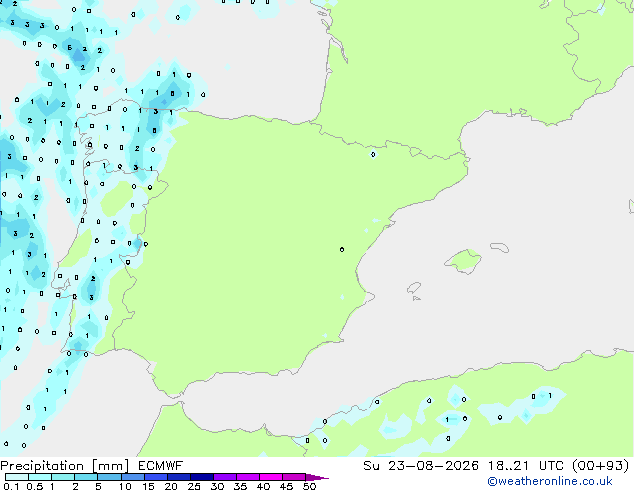Click the legend label 0.1
Image resolution: width=634 pixels, height=490 pixels.
point(11,486)
